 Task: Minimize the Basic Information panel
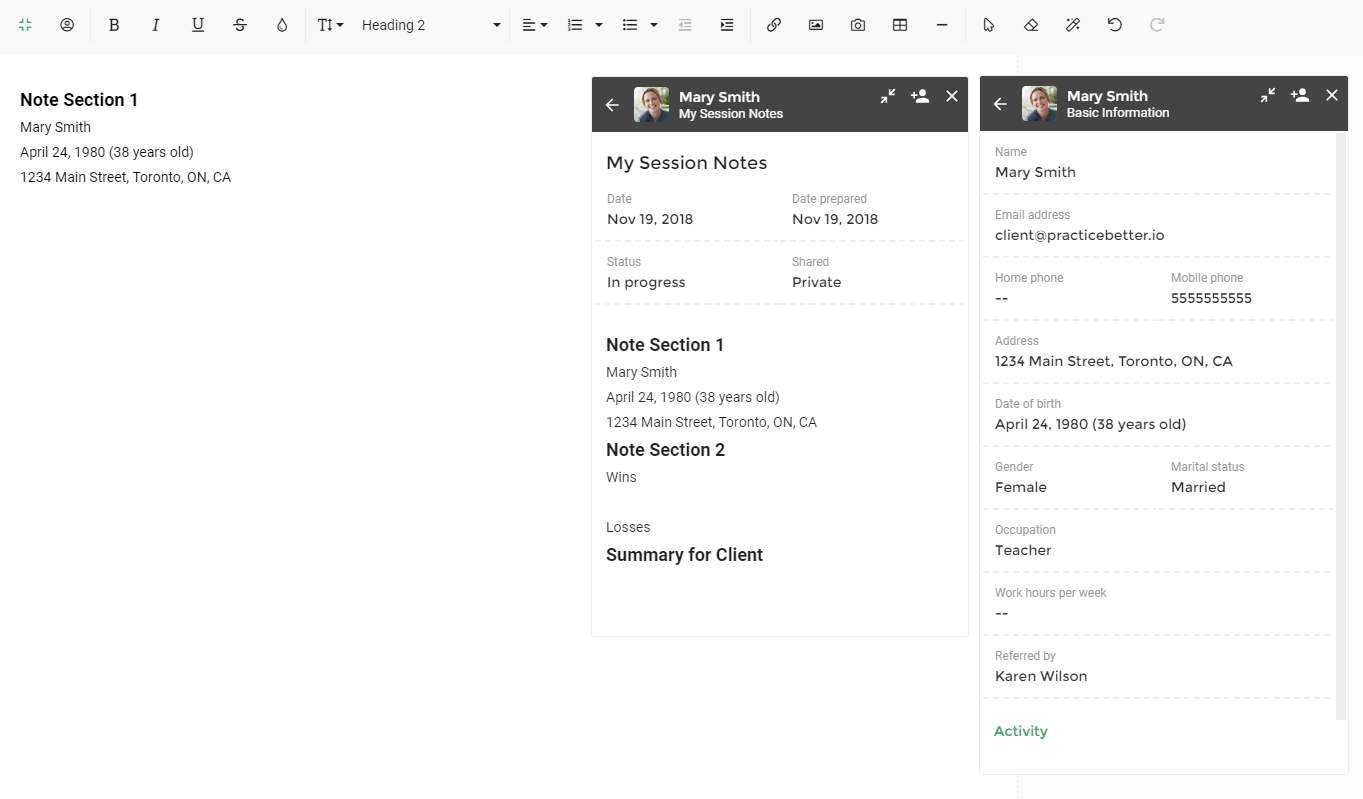tap(1268, 95)
